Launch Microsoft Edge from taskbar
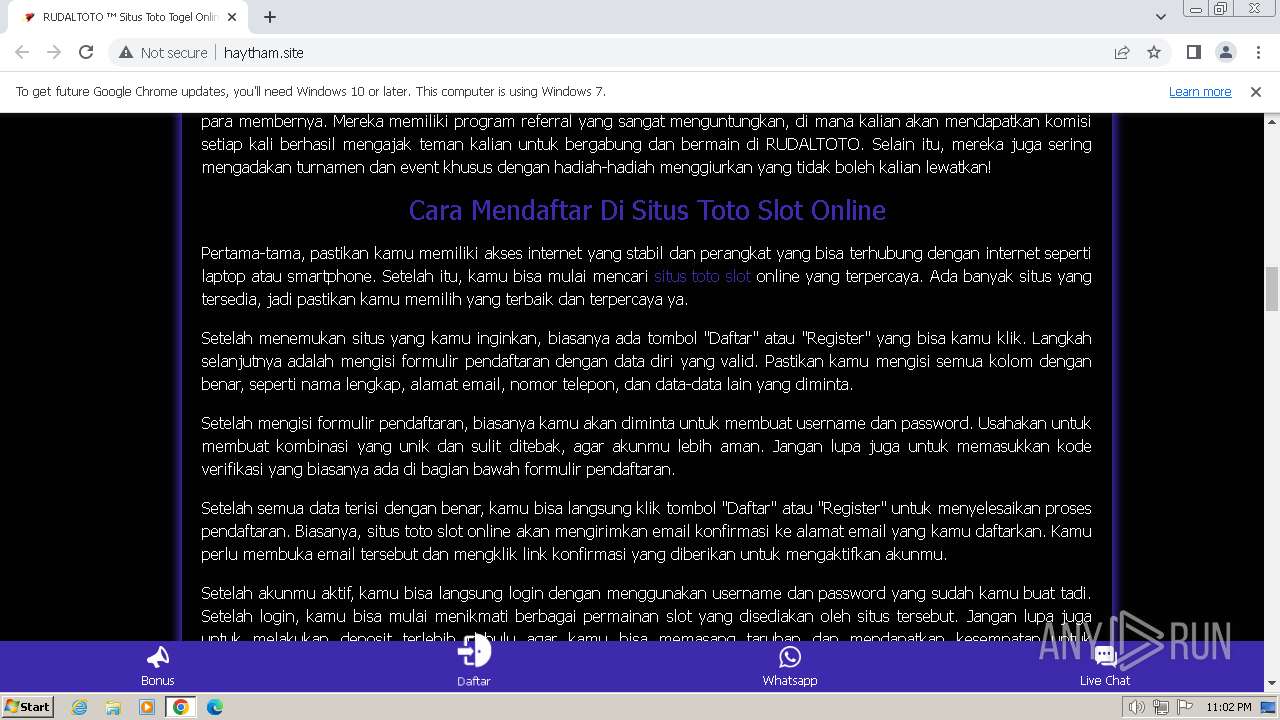The height and width of the screenshot is (720, 1280). tap(214, 707)
